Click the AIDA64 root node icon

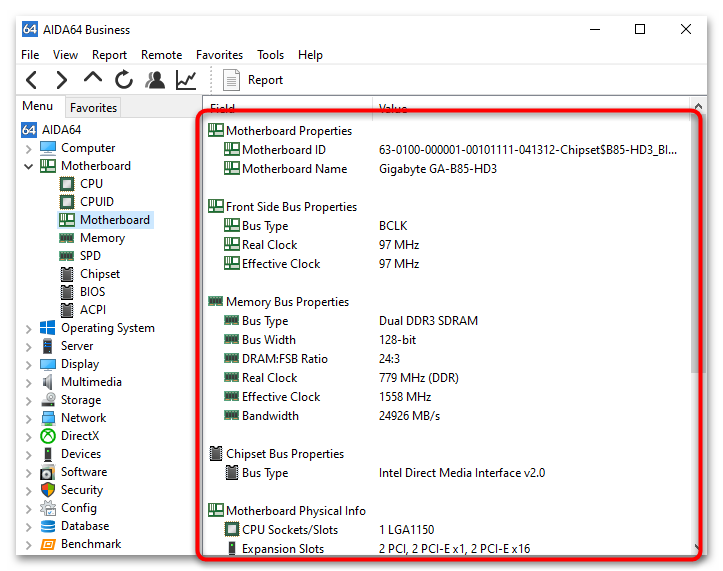coord(29,130)
